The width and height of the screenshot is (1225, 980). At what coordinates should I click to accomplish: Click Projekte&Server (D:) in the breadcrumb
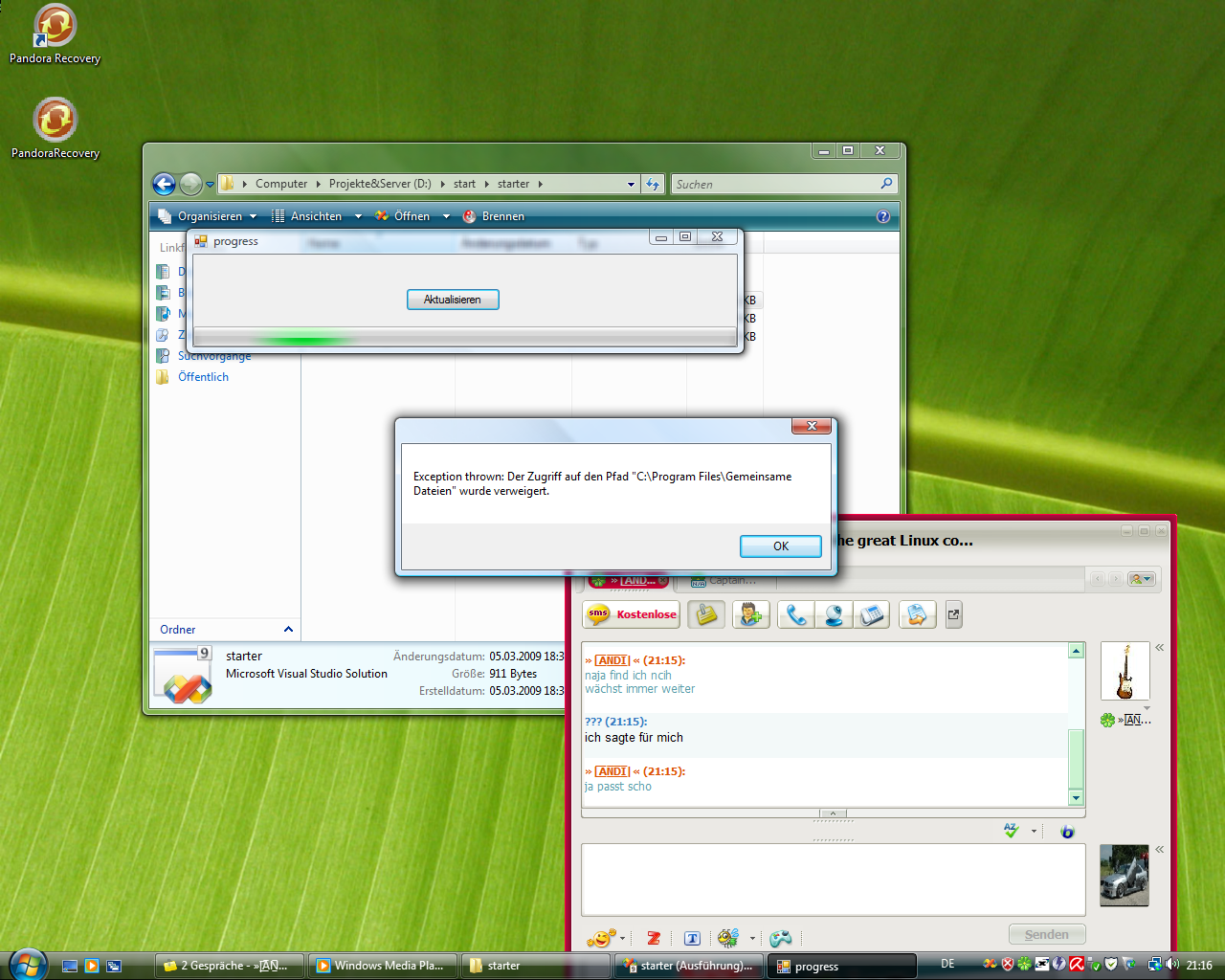click(x=380, y=184)
